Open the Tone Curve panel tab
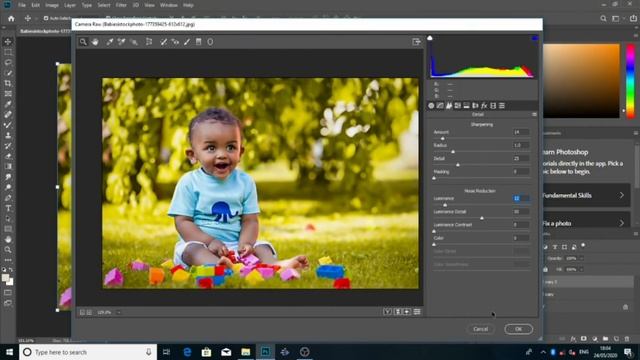 tap(440, 106)
